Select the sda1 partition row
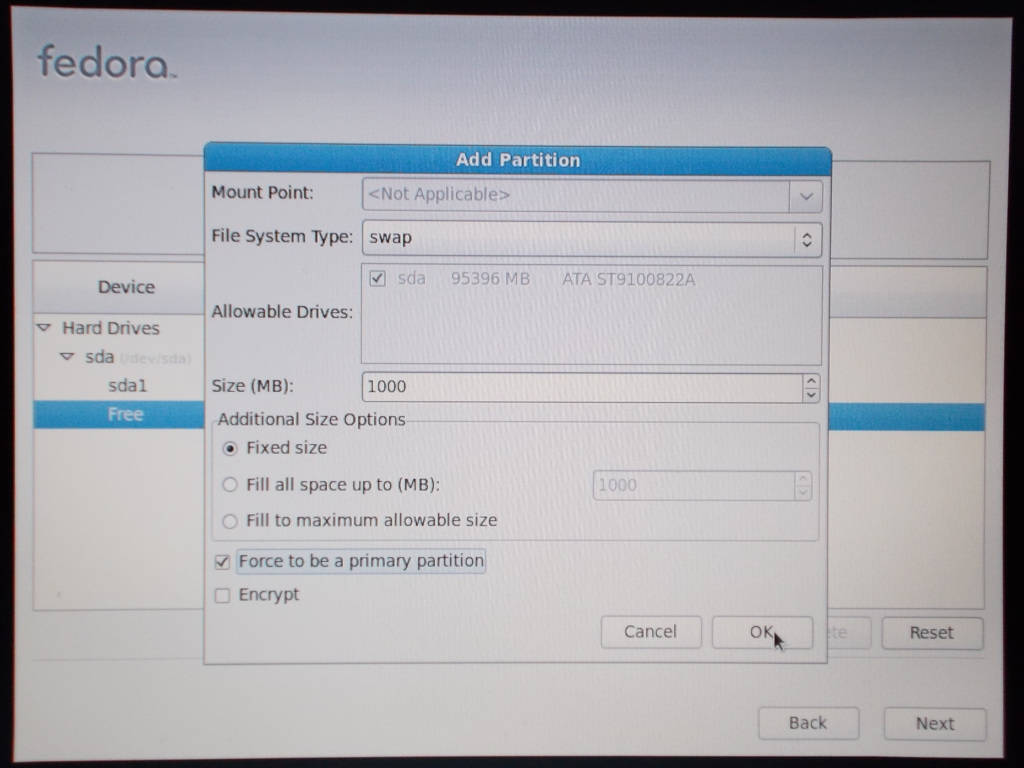The width and height of the screenshot is (1024, 768). click(128, 386)
